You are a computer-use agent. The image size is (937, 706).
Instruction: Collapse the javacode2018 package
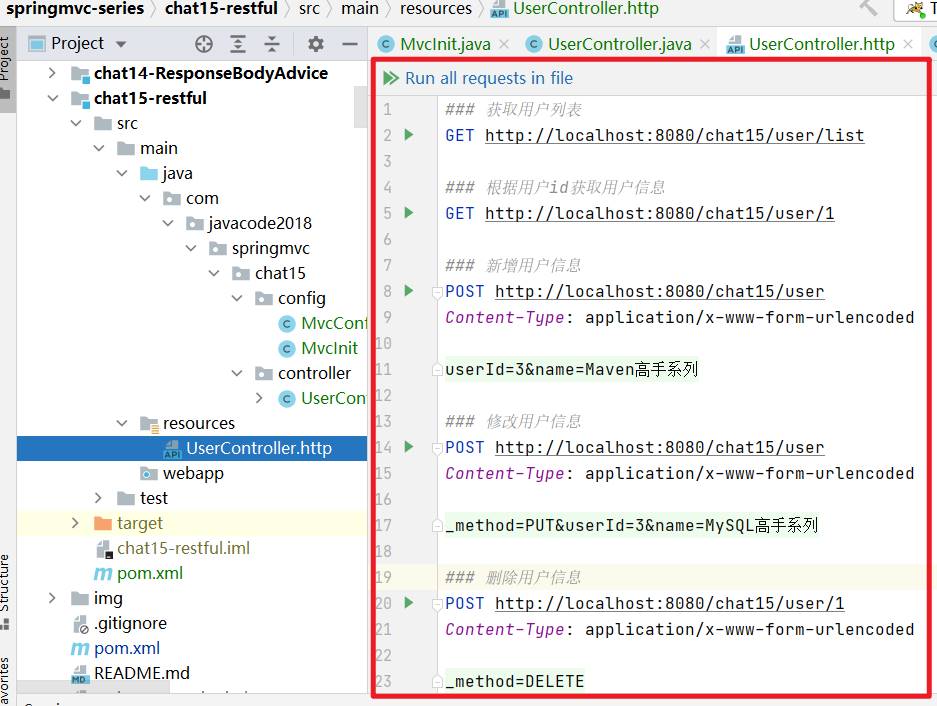pos(168,223)
